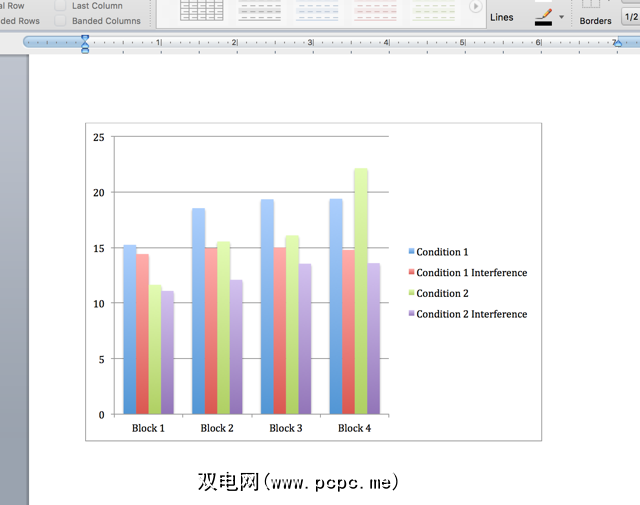Click the value 25 on vertical axis
Screen dimensions: 640x505
(x=98, y=138)
